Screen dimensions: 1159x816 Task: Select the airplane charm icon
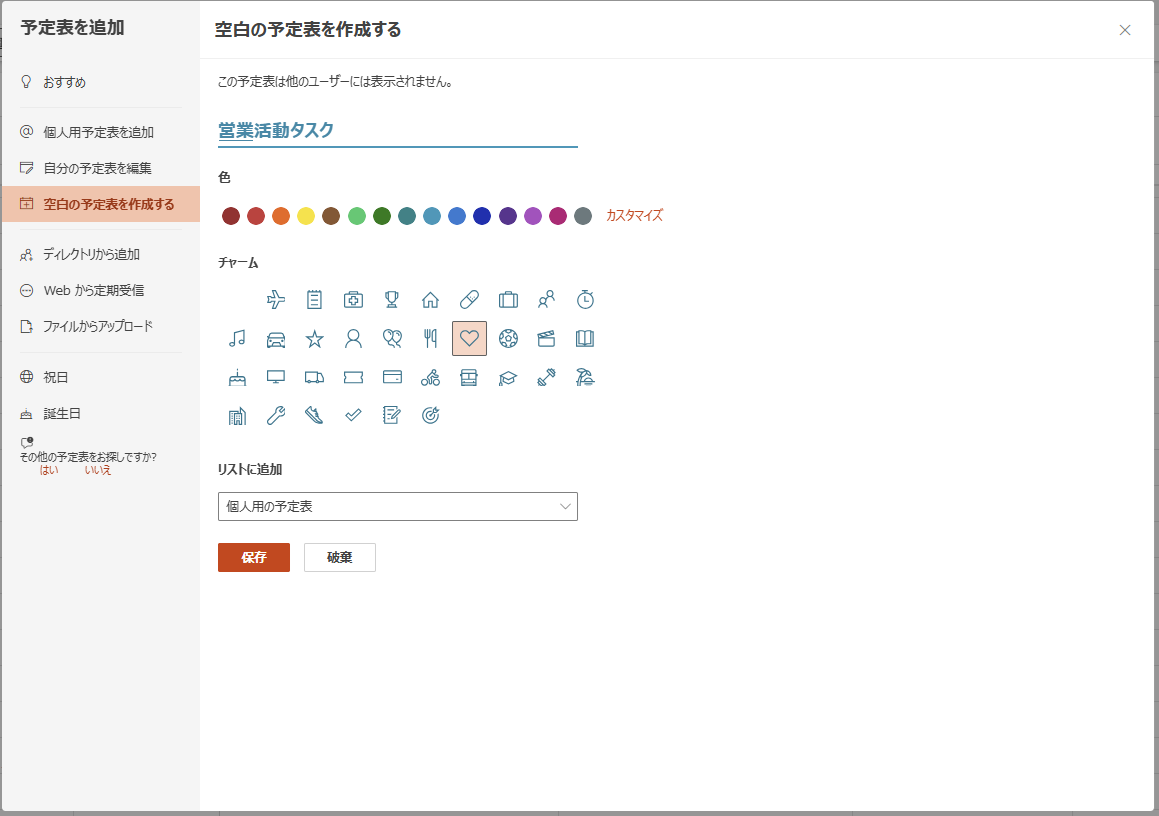pyautogui.click(x=275, y=299)
